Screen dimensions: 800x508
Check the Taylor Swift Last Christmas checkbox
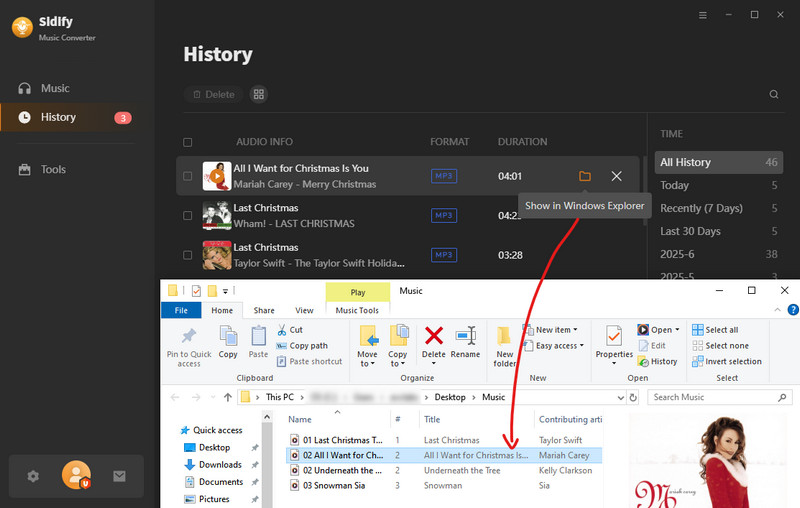click(188, 255)
